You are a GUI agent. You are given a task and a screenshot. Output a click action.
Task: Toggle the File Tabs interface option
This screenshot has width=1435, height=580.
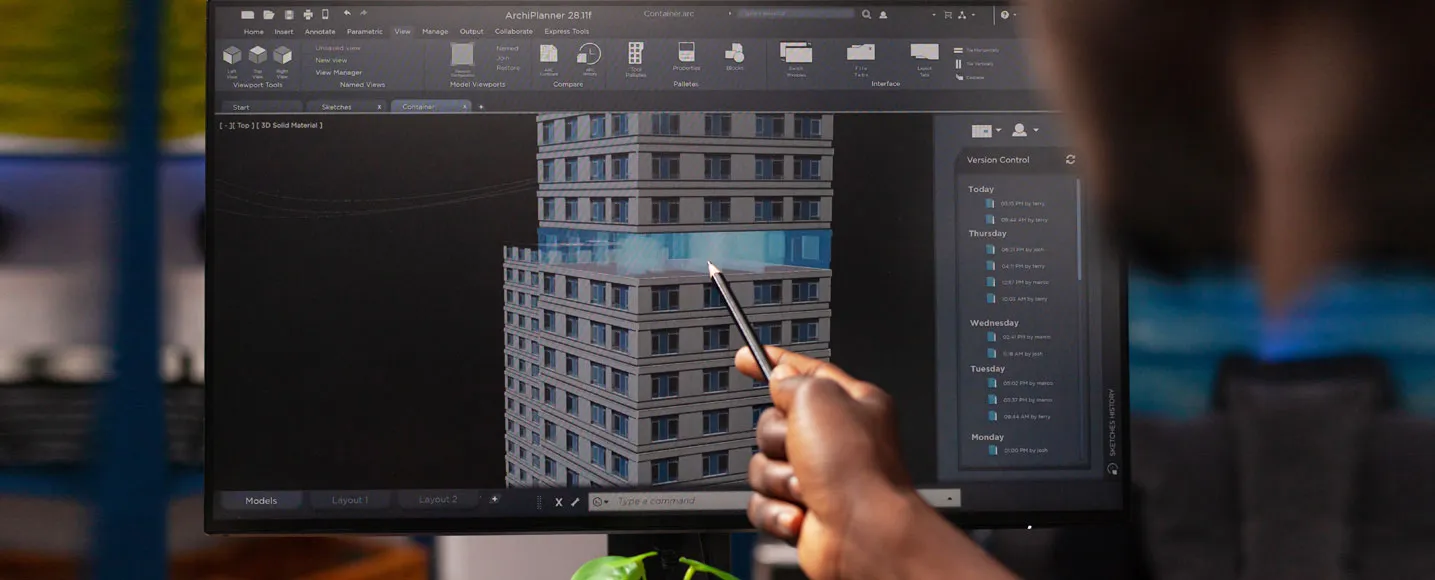click(x=861, y=54)
